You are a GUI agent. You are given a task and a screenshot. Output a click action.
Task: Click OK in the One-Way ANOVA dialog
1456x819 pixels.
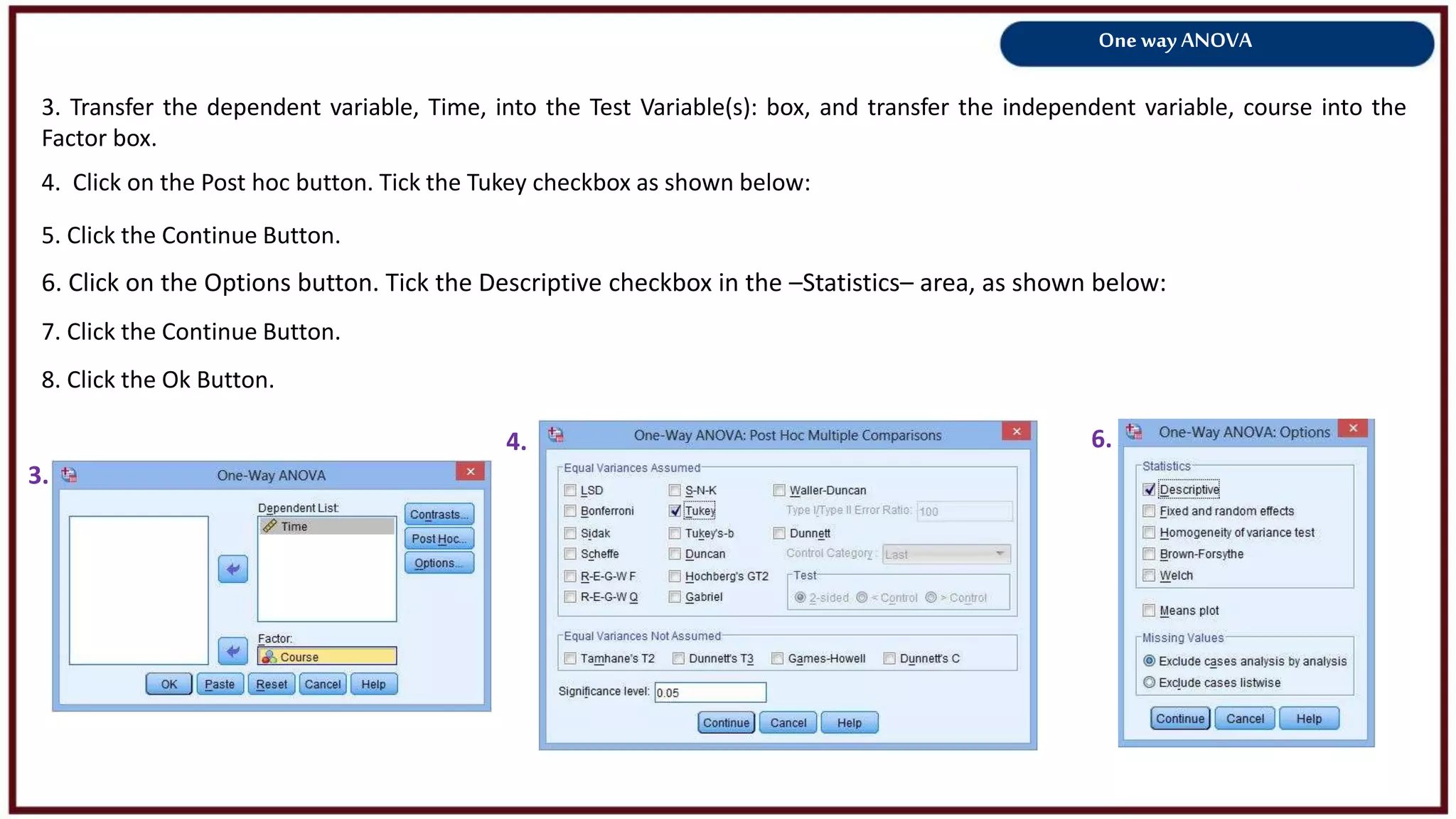168,684
